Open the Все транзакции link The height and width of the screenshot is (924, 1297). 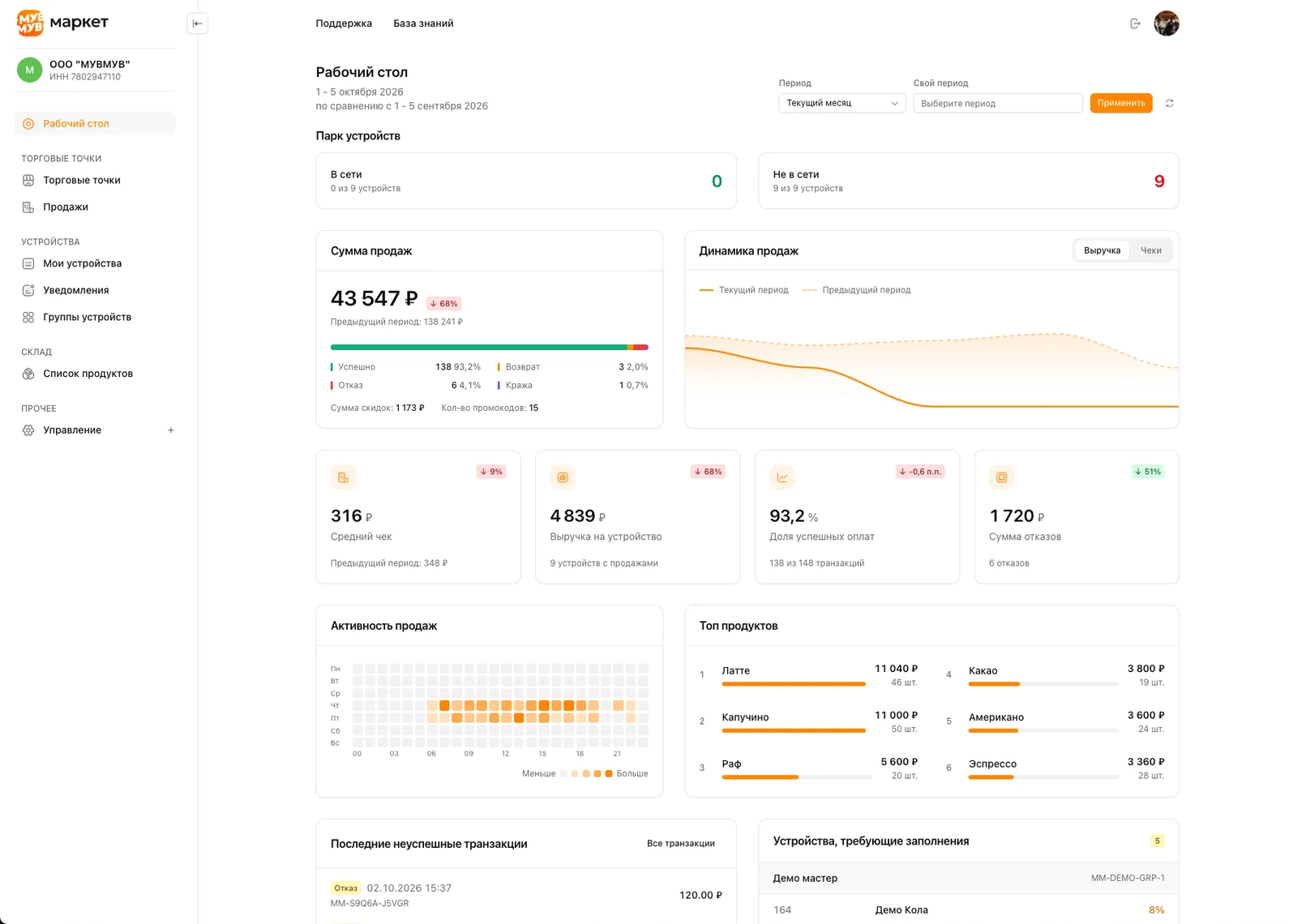pyautogui.click(x=681, y=844)
